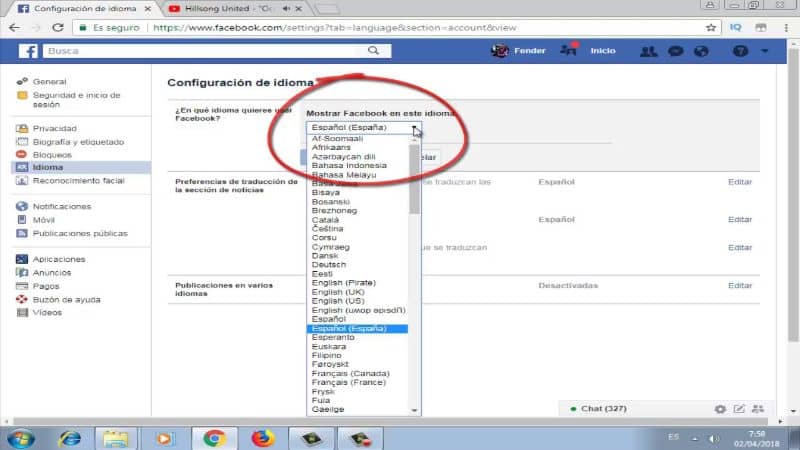Select Català from the language list
This screenshot has width=800, height=450.
click(x=325, y=220)
